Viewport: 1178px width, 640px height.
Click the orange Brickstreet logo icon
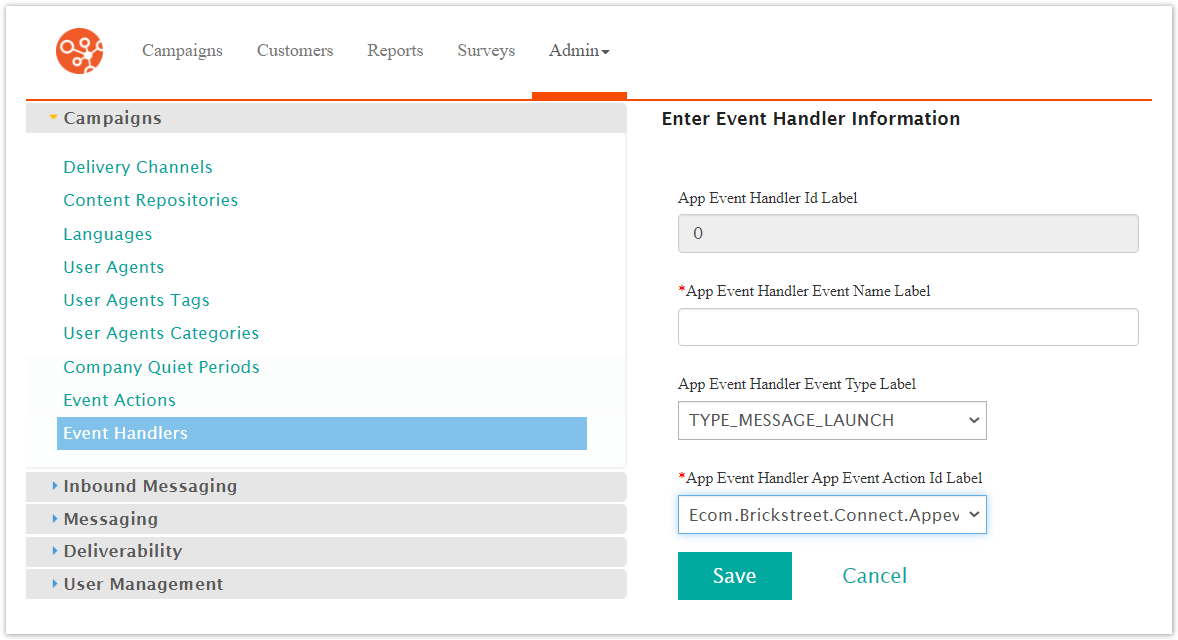point(80,51)
